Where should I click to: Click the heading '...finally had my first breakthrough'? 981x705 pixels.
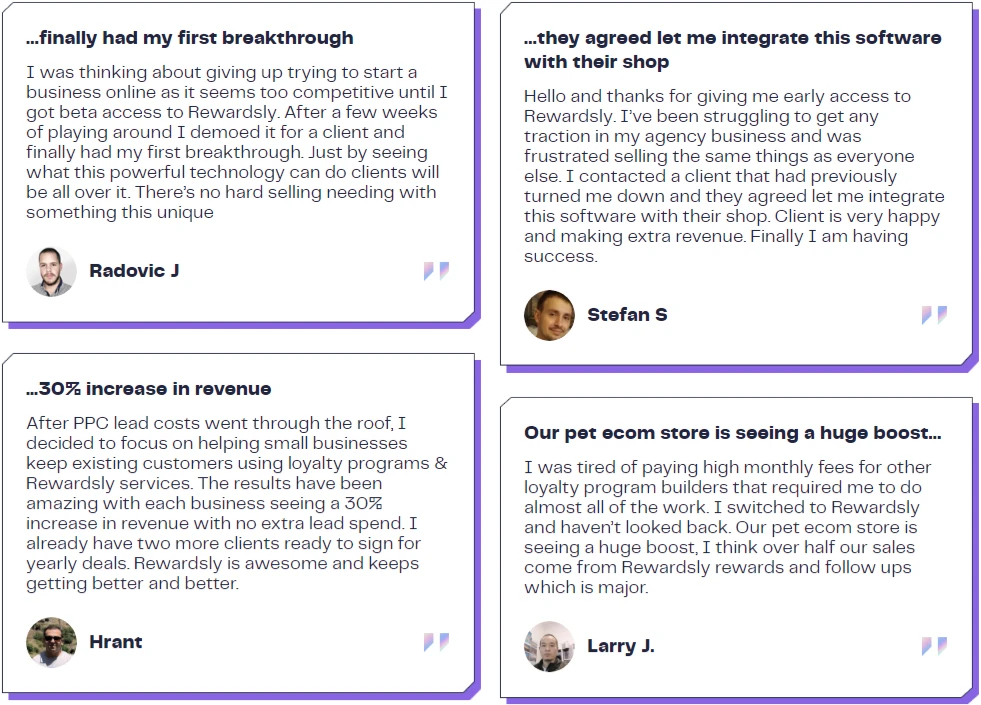tap(190, 38)
